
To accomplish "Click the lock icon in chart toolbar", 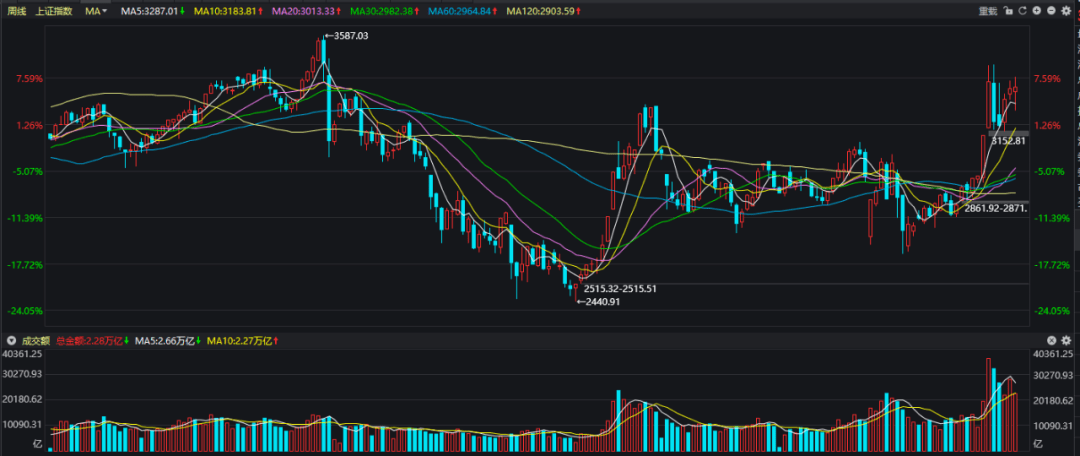I will click(x=1009, y=11).
